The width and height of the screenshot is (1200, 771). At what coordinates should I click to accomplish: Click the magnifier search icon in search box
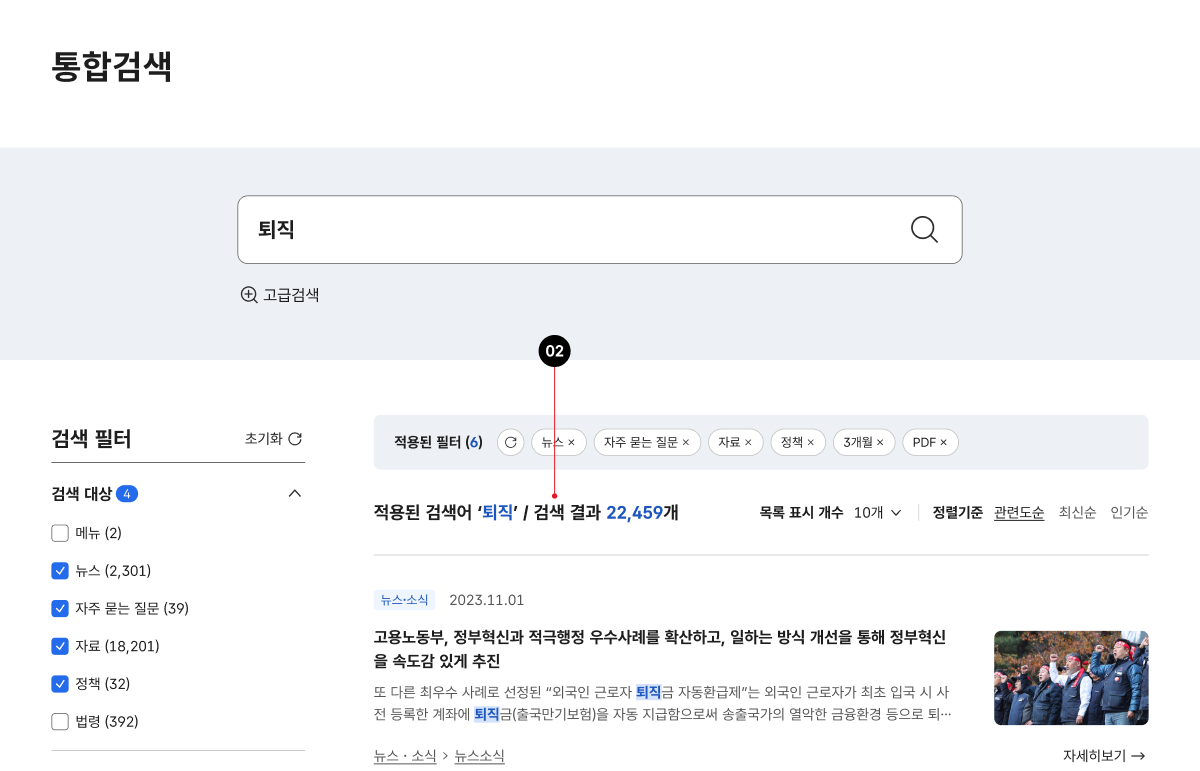[x=924, y=229]
